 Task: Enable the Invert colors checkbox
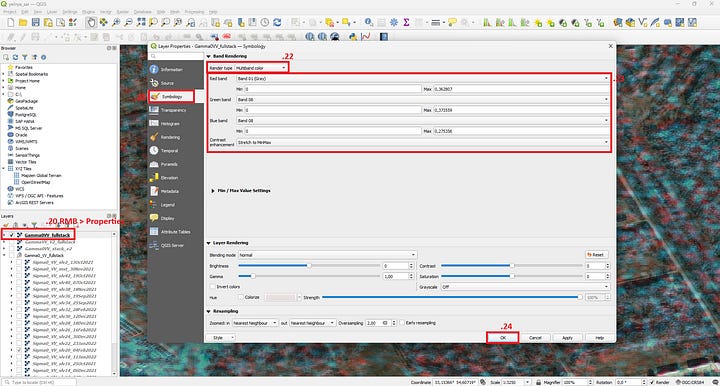(213, 286)
